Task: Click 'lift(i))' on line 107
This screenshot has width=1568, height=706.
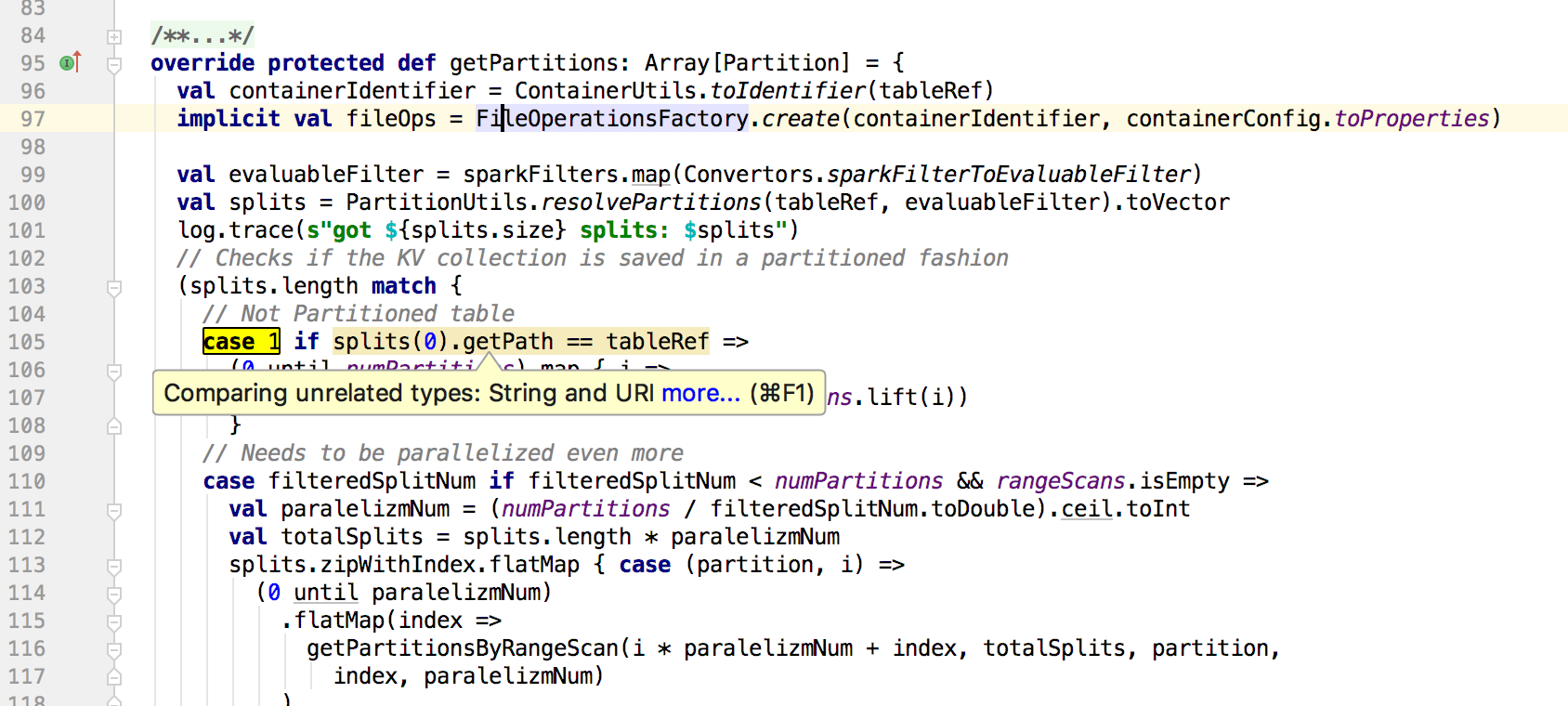Action: click(x=918, y=398)
